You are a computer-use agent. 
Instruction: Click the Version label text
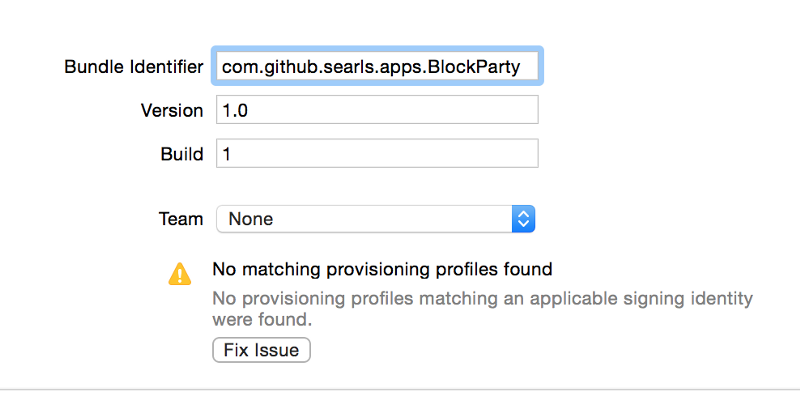(x=172, y=110)
